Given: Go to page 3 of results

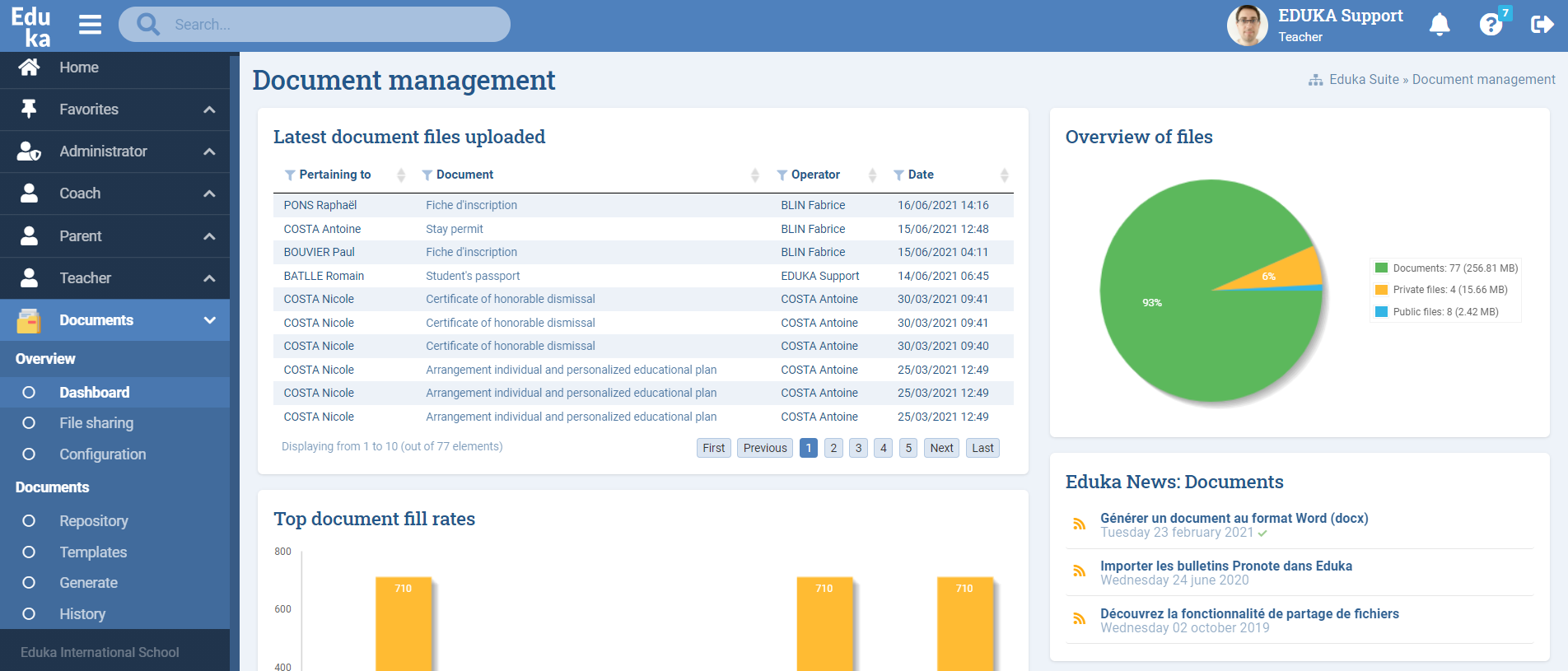Looking at the screenshot, I should click(858, 448).
